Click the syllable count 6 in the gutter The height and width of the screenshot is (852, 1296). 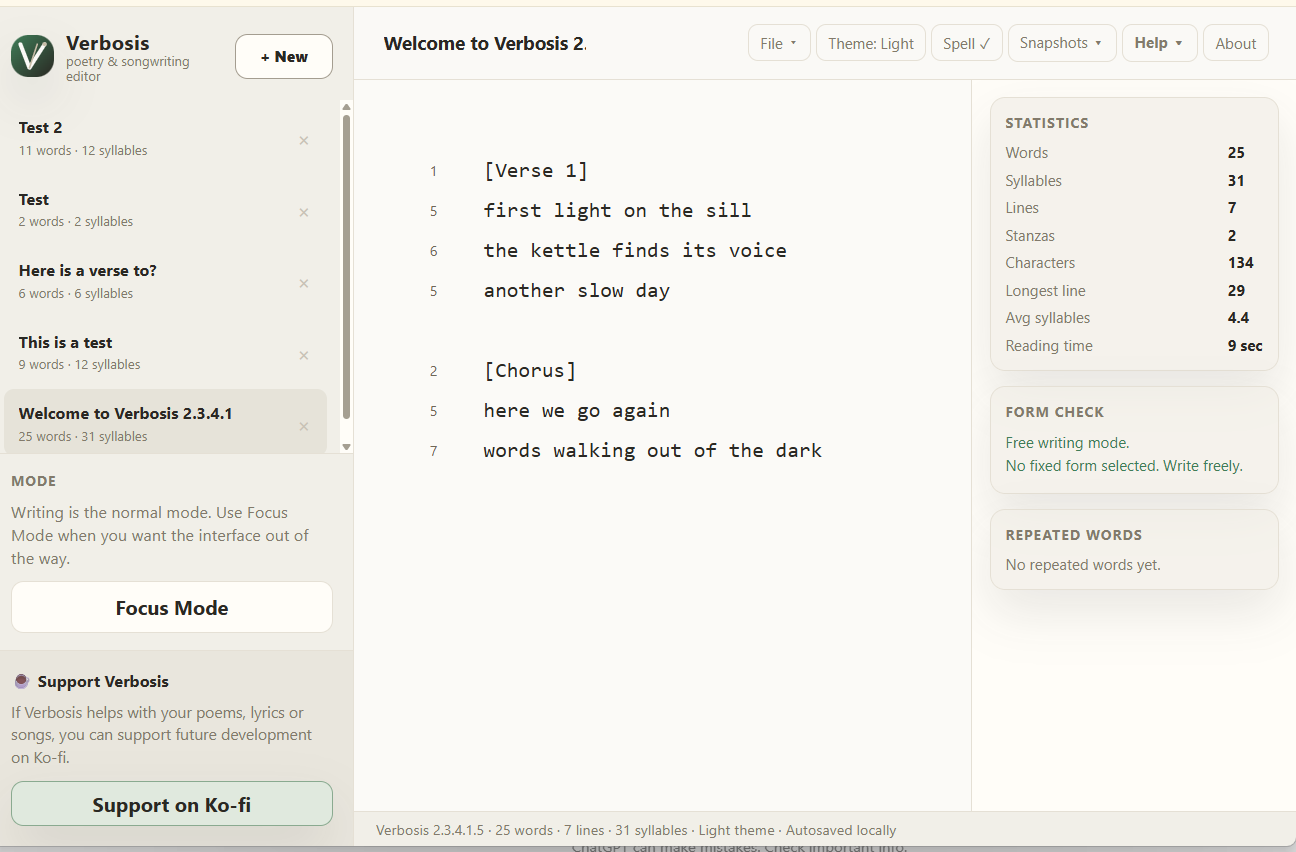[x=434, y=252]
